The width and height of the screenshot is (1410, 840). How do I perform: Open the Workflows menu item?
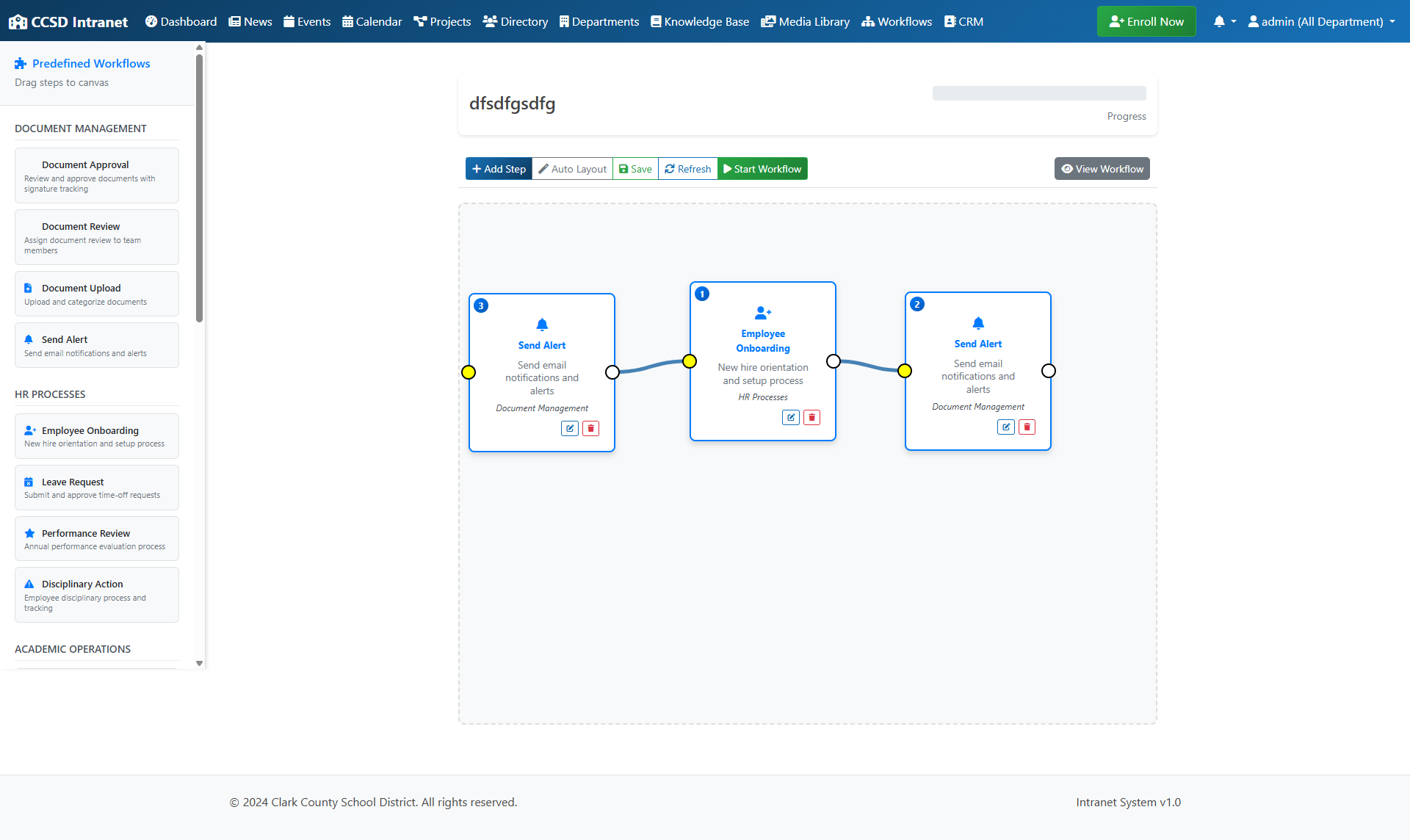click(x=897, y=22)
